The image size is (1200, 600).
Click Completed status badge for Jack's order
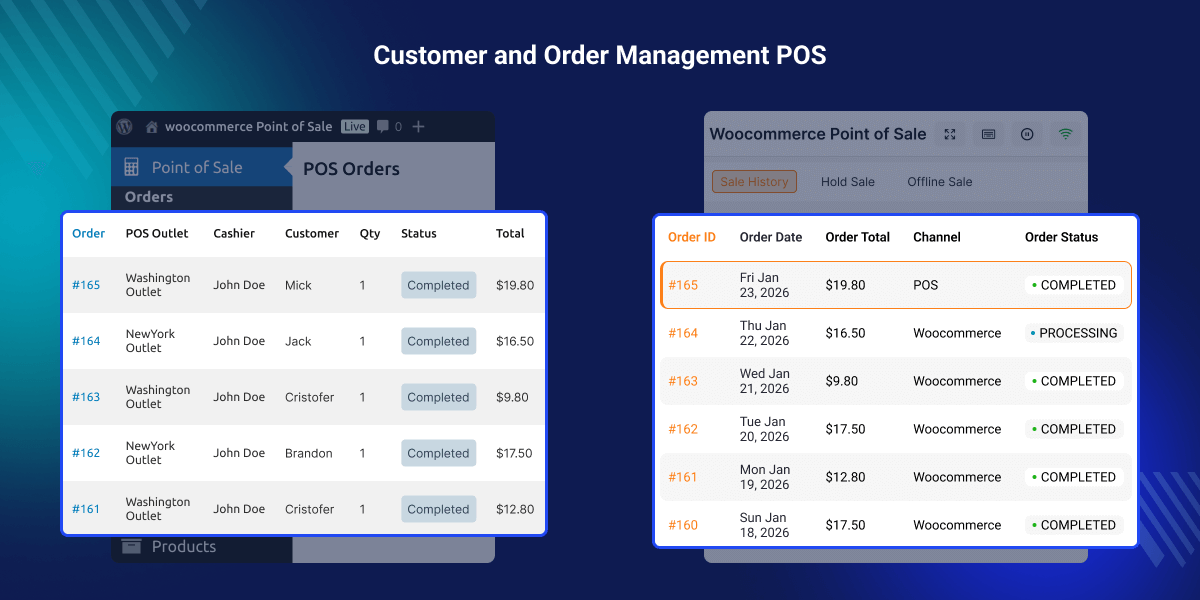tap(438, 341)
